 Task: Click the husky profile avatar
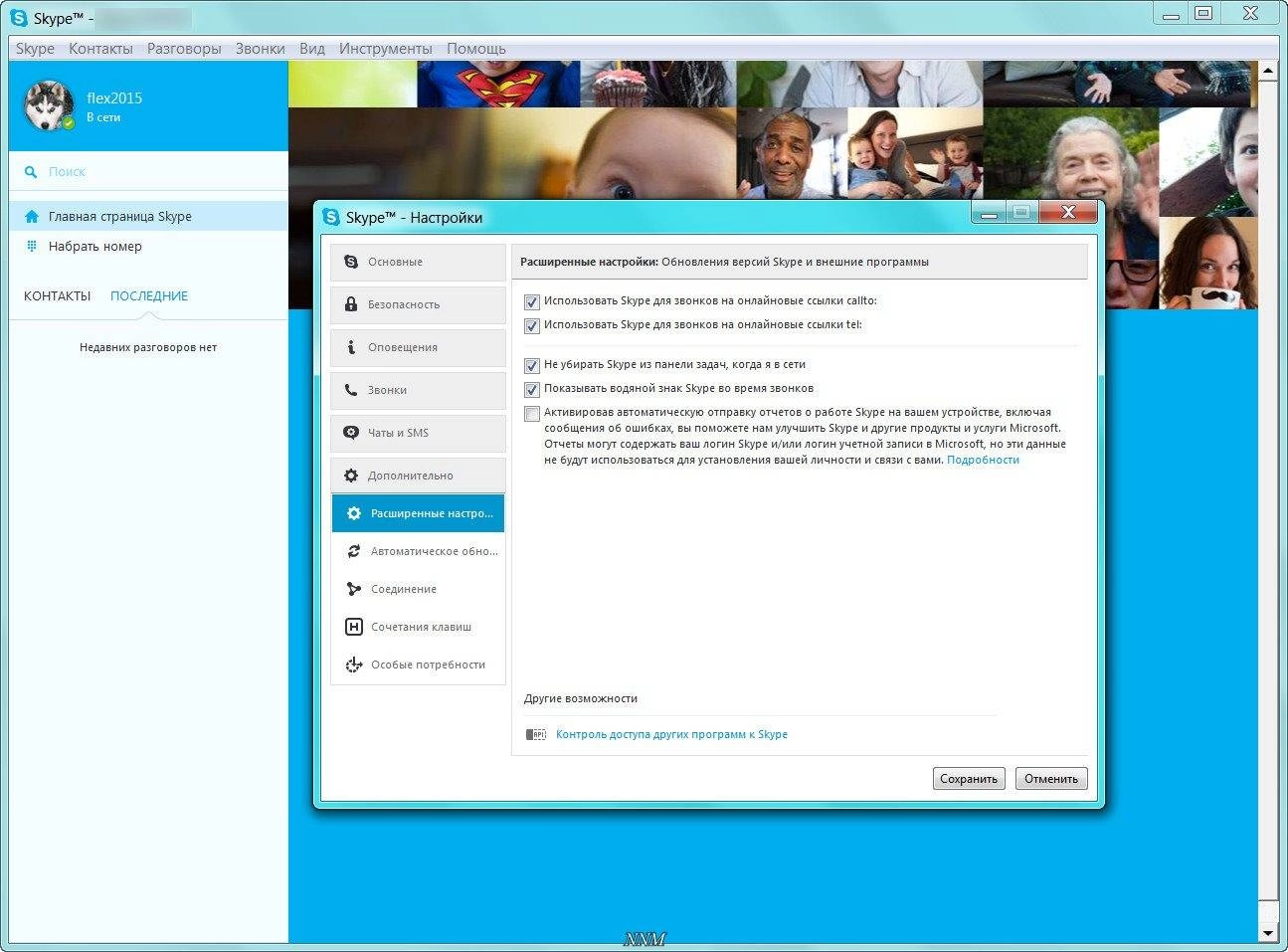49,105
